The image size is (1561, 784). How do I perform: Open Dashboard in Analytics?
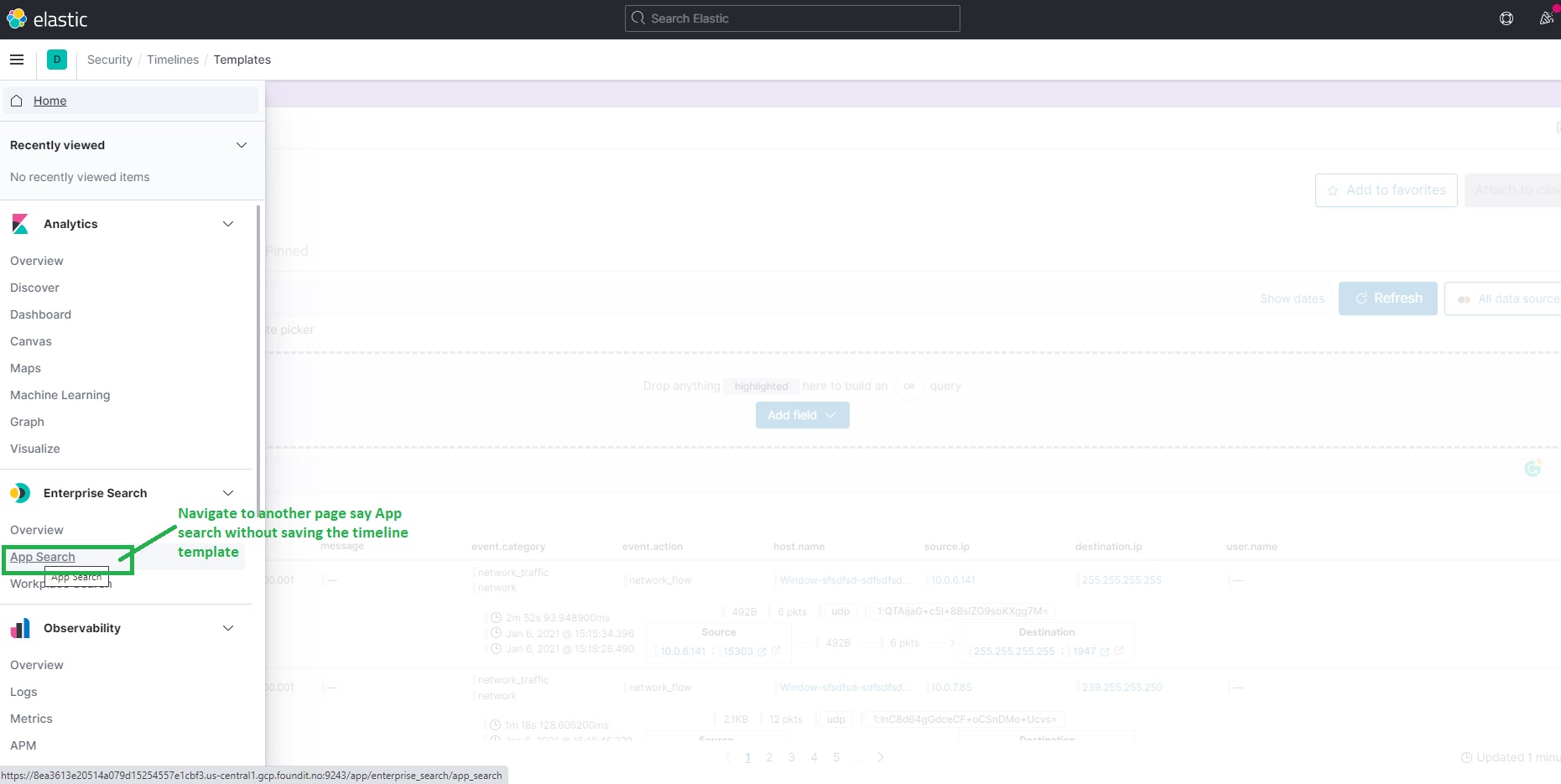pos(41,314)
